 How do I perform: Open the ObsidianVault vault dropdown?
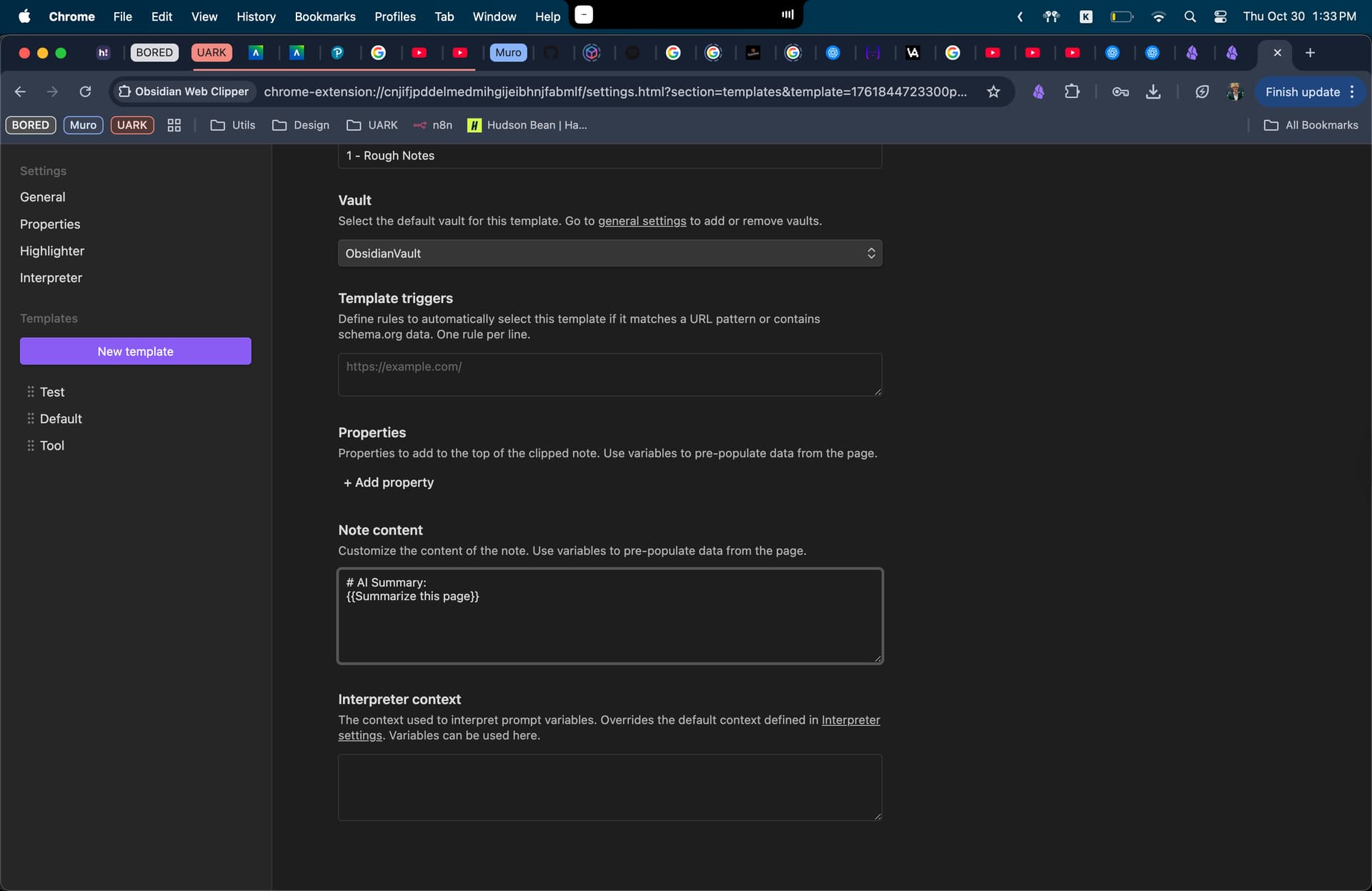point(610,253)
